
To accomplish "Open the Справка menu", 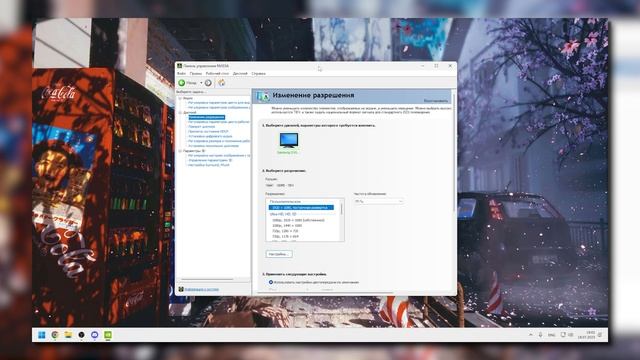I will (258, 73).
